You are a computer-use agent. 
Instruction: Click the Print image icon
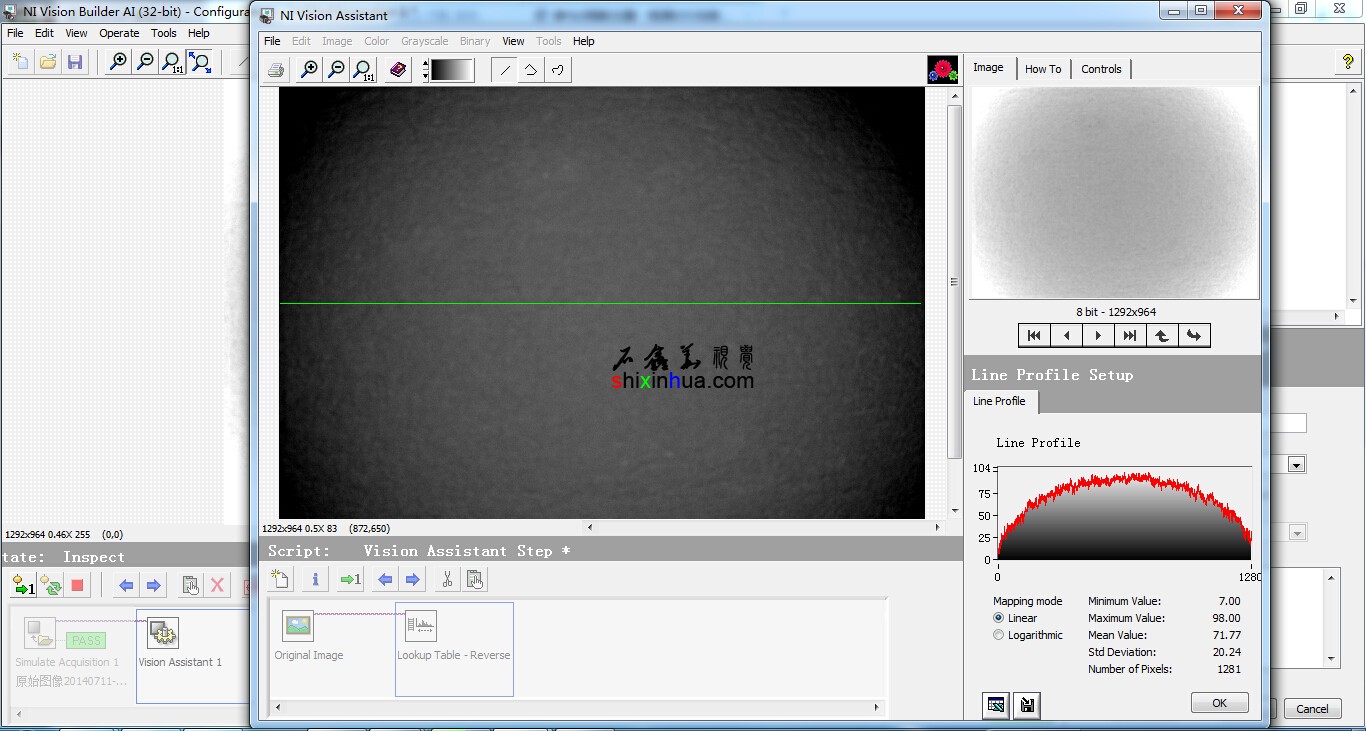[x=277, y=70]
